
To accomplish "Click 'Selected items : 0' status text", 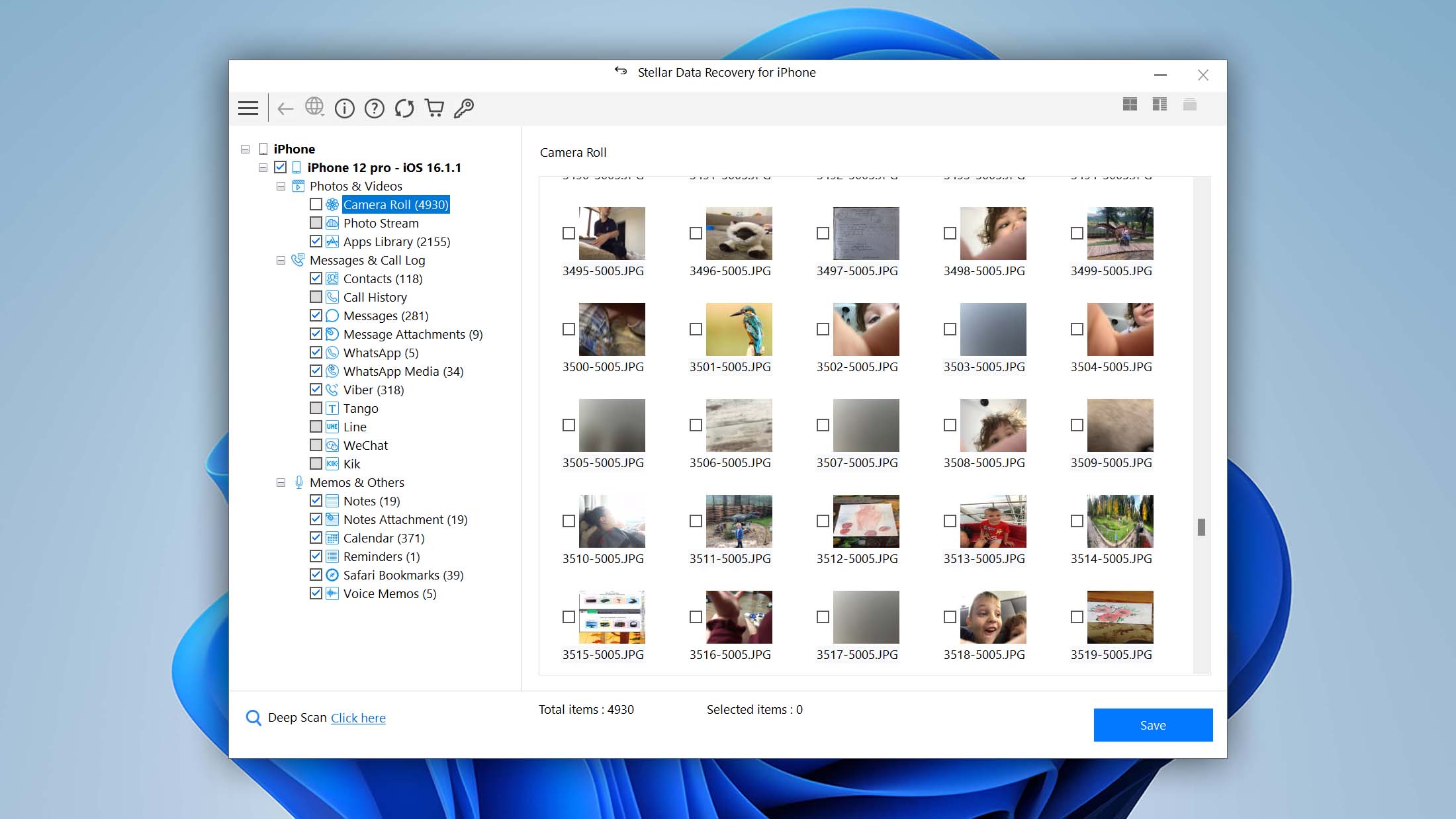I will tap(754, 709).
